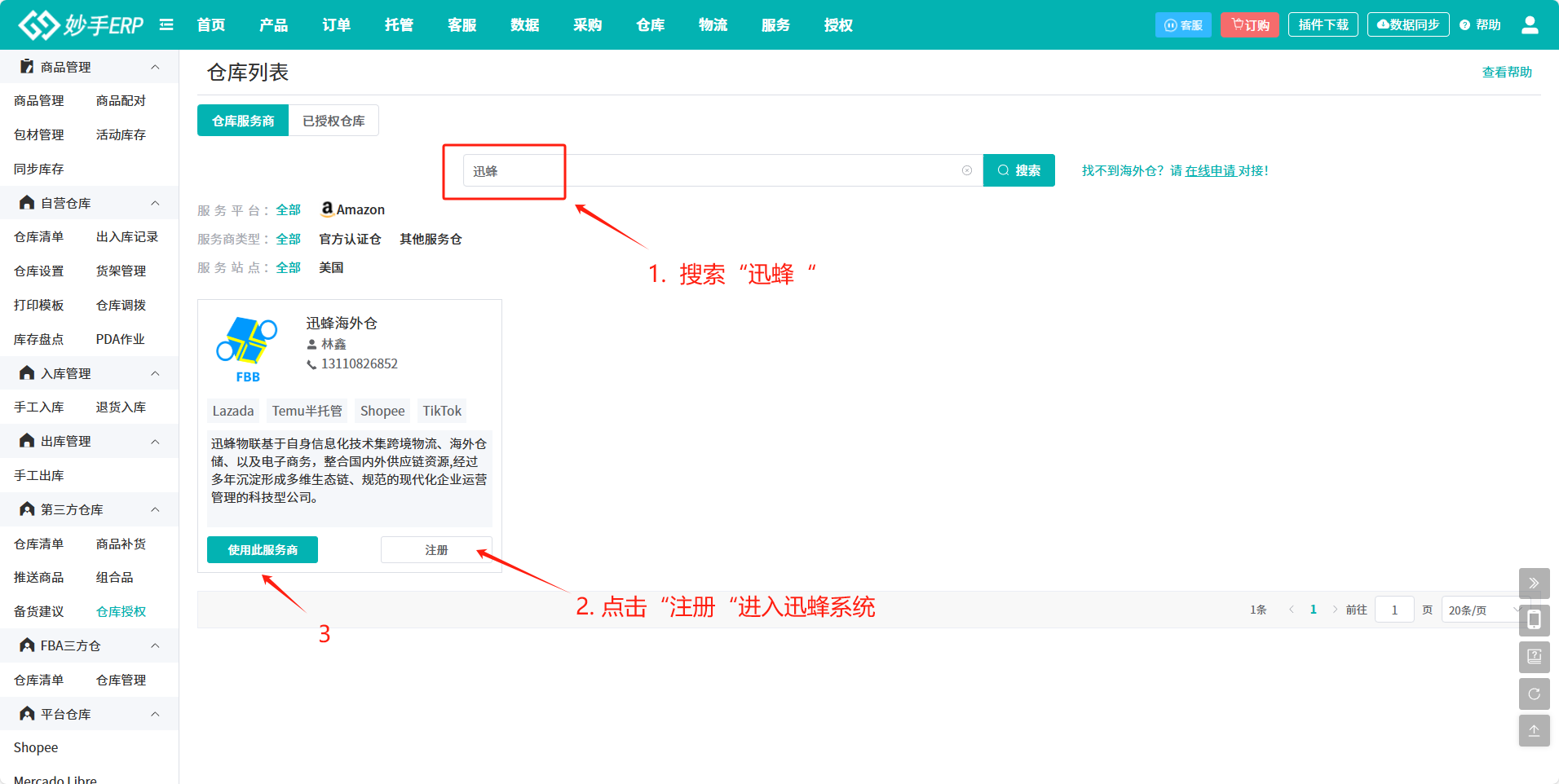
Task: Switch to the 已授权仓库 tab
Action: pyautogui.click(x=333, y=121)
